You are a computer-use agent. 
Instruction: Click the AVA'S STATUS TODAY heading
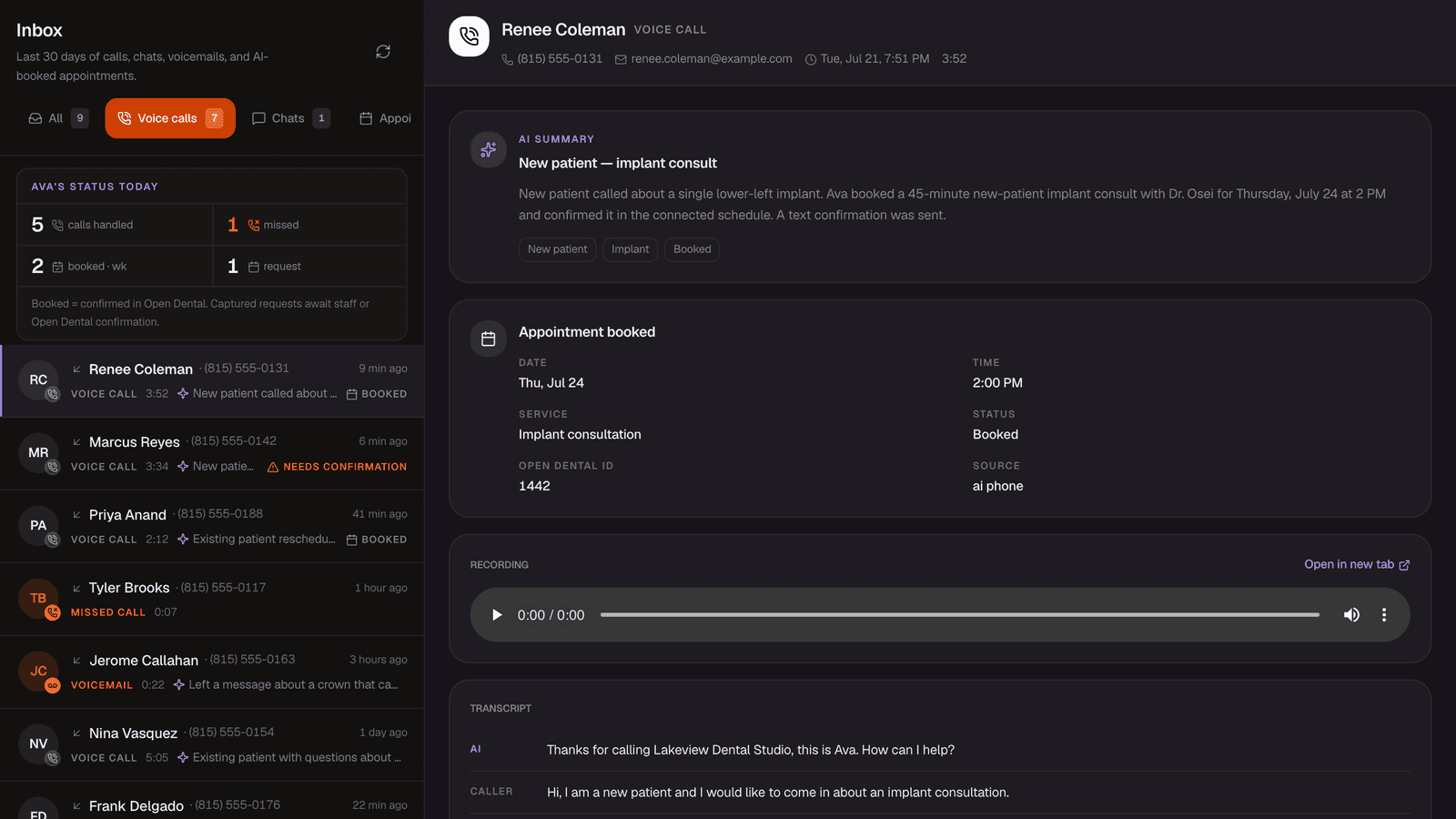[95, 187]
